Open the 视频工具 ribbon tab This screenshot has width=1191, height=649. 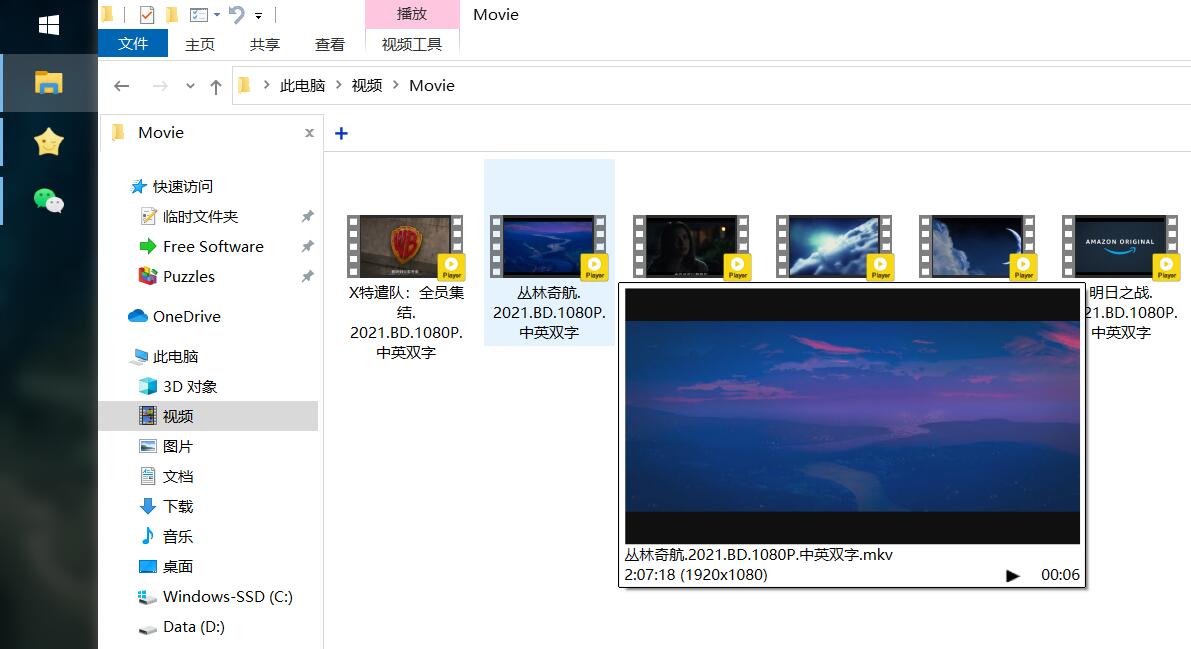point(411,44)
